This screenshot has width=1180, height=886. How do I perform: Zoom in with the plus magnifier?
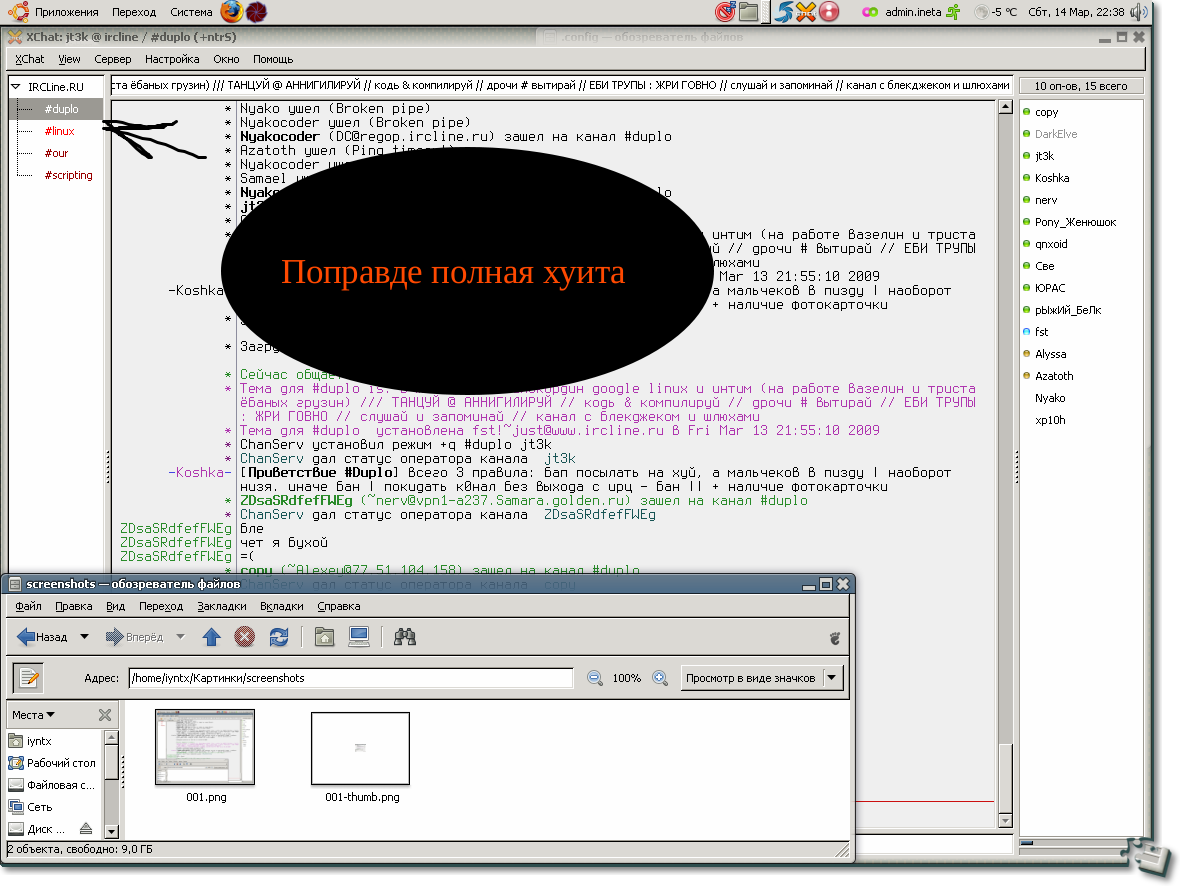click(660, 678)
